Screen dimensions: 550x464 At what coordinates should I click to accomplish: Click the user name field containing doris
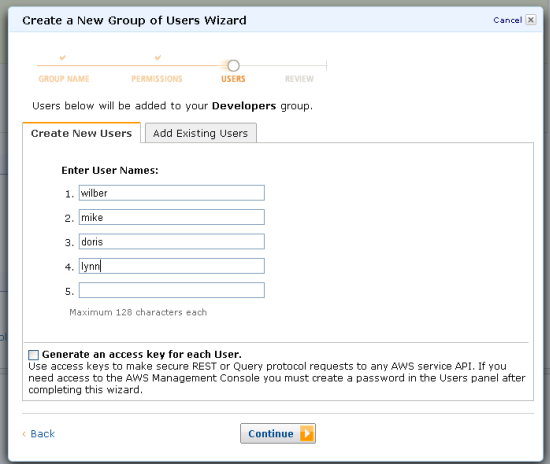172,242
